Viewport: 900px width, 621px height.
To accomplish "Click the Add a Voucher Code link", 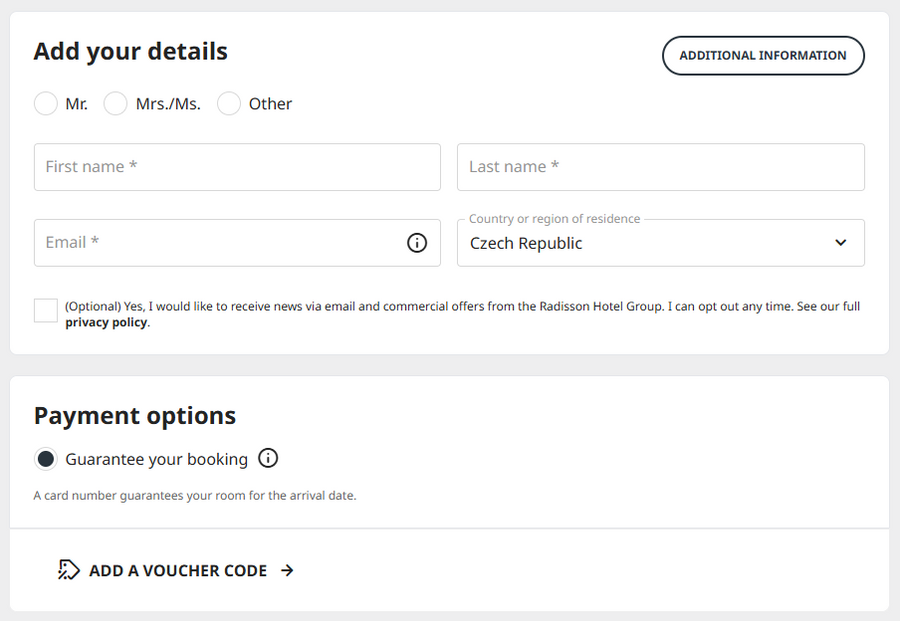I will click(178, 571).
